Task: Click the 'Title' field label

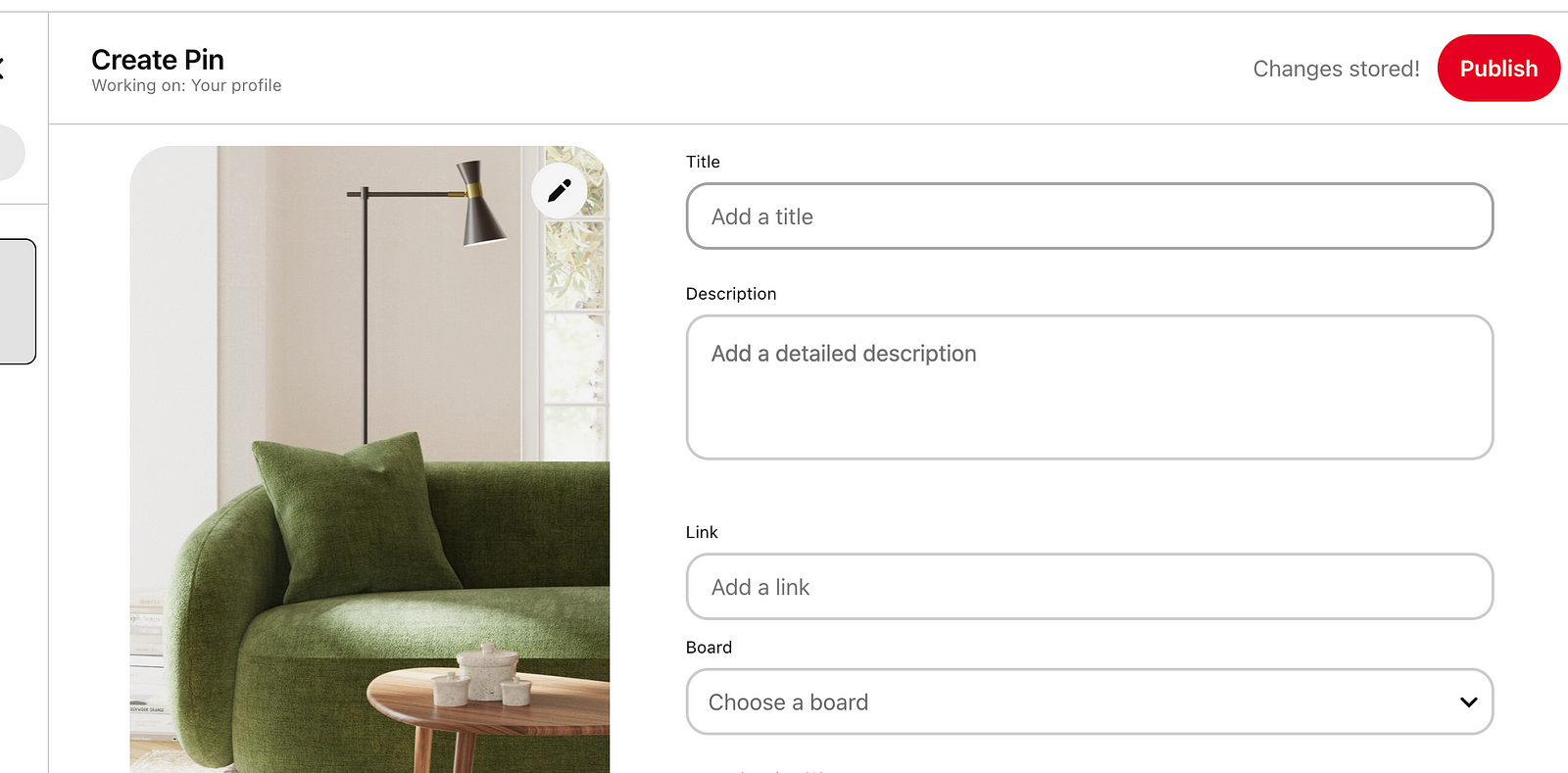Action: (703, 162)
